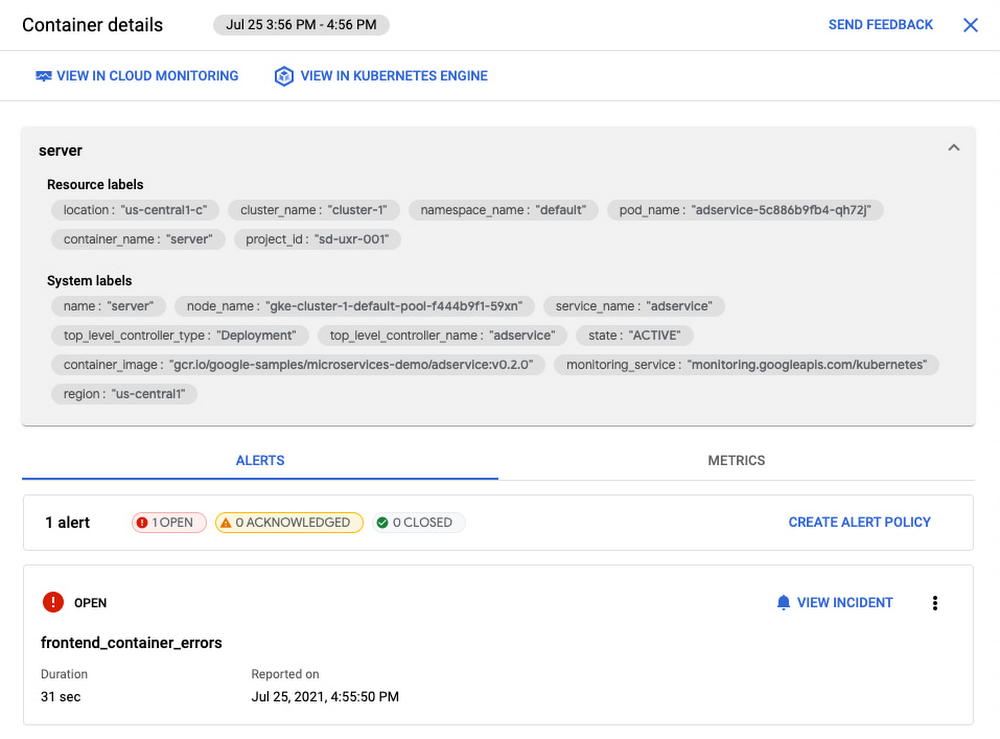The image size is (1000, 739).
Task: Click the name "server" system label chip
Action: 108,306
